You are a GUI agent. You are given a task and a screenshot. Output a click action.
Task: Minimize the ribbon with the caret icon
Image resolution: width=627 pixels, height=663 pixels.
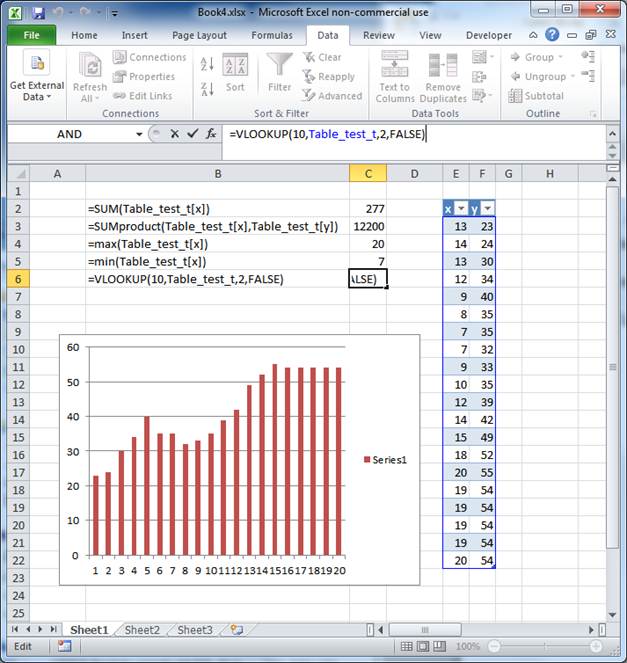[533, 35]
